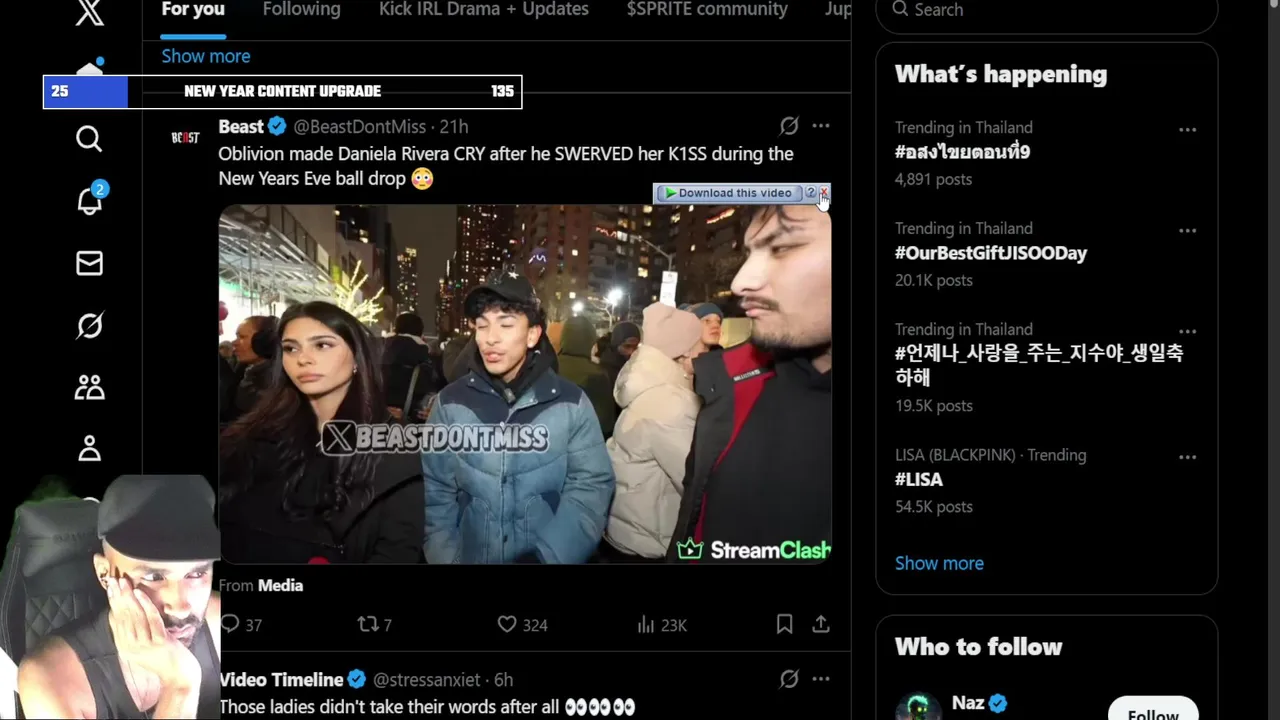Click Media source link under video

pos(280,585)
